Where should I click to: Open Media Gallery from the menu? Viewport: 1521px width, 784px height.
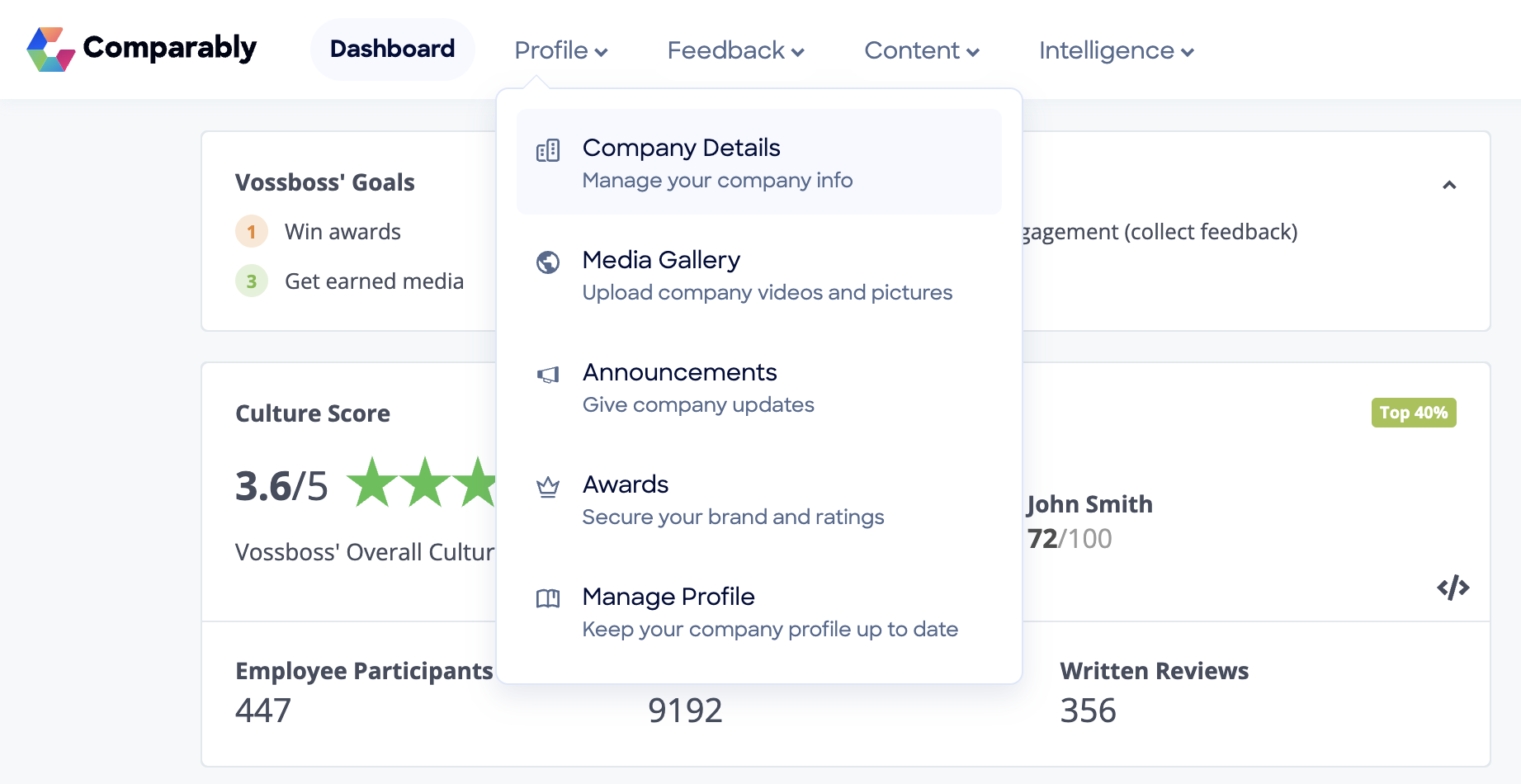pos(661,261)
